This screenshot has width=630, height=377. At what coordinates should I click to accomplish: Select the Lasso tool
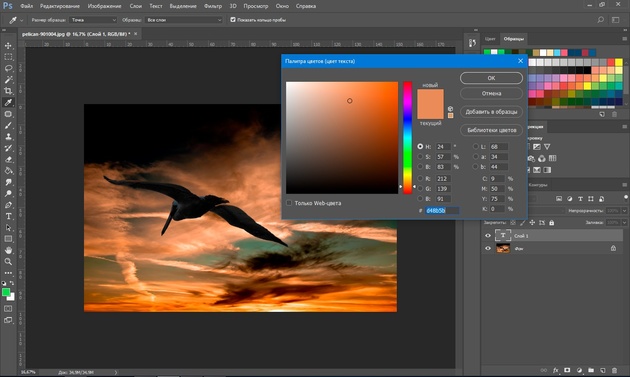(8, 68)
